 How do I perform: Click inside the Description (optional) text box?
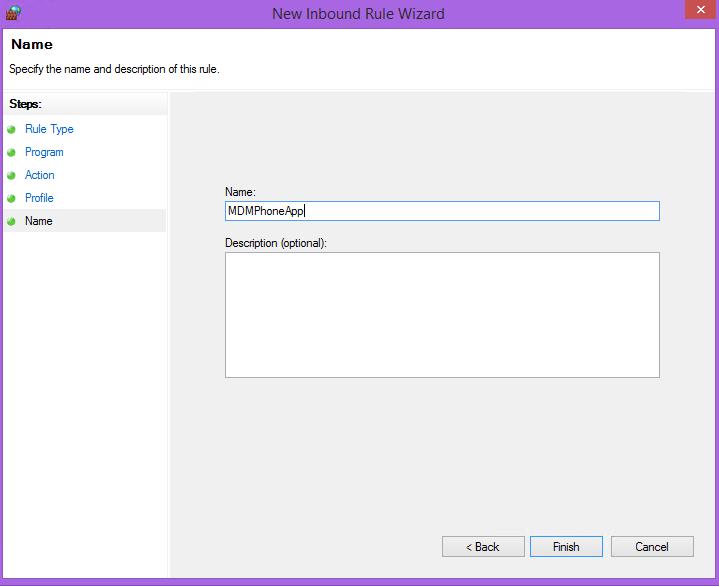[x=442, y=315]
